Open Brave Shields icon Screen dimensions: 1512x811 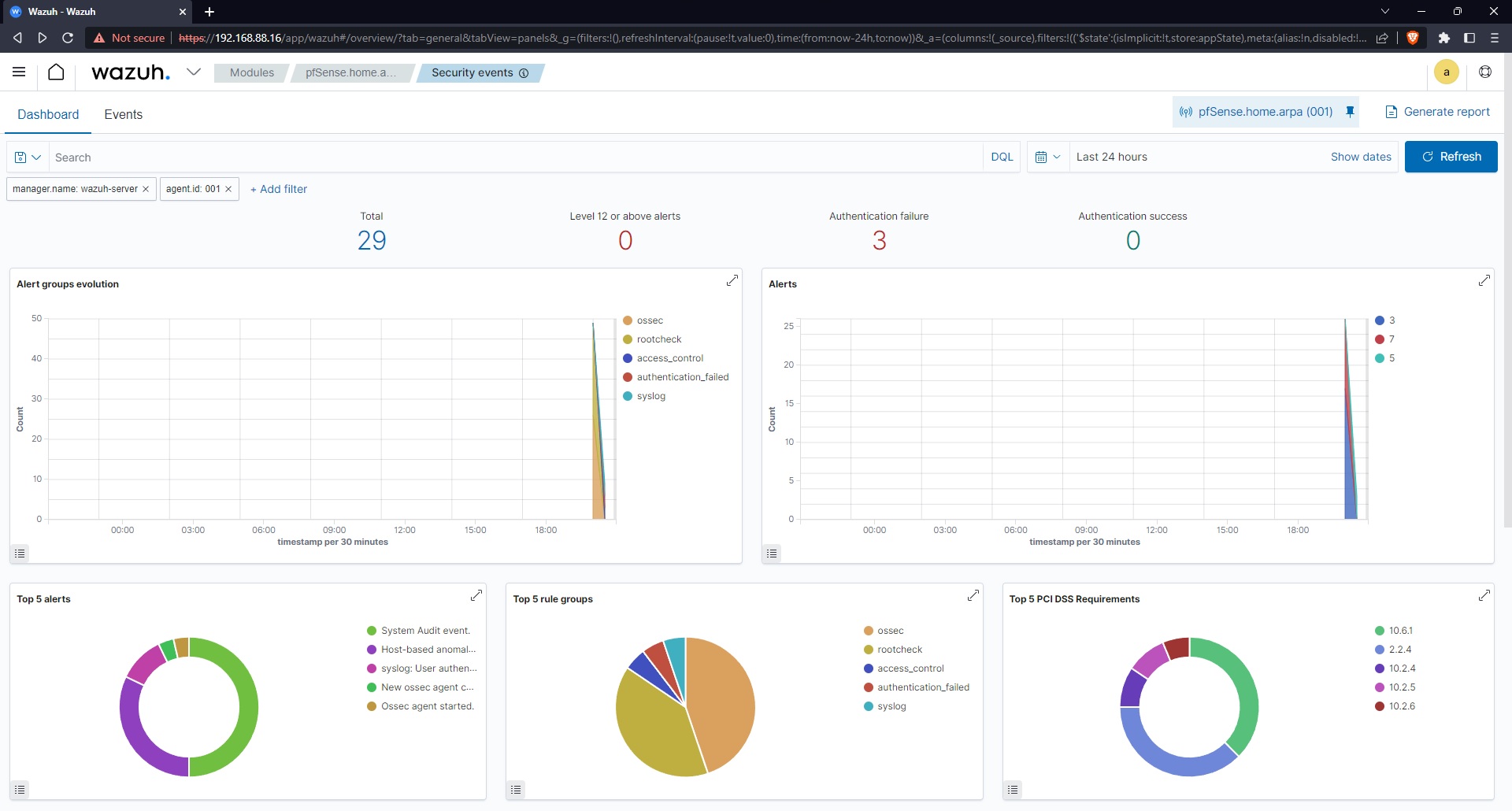pyautogui.click(x=1413, y=38)
